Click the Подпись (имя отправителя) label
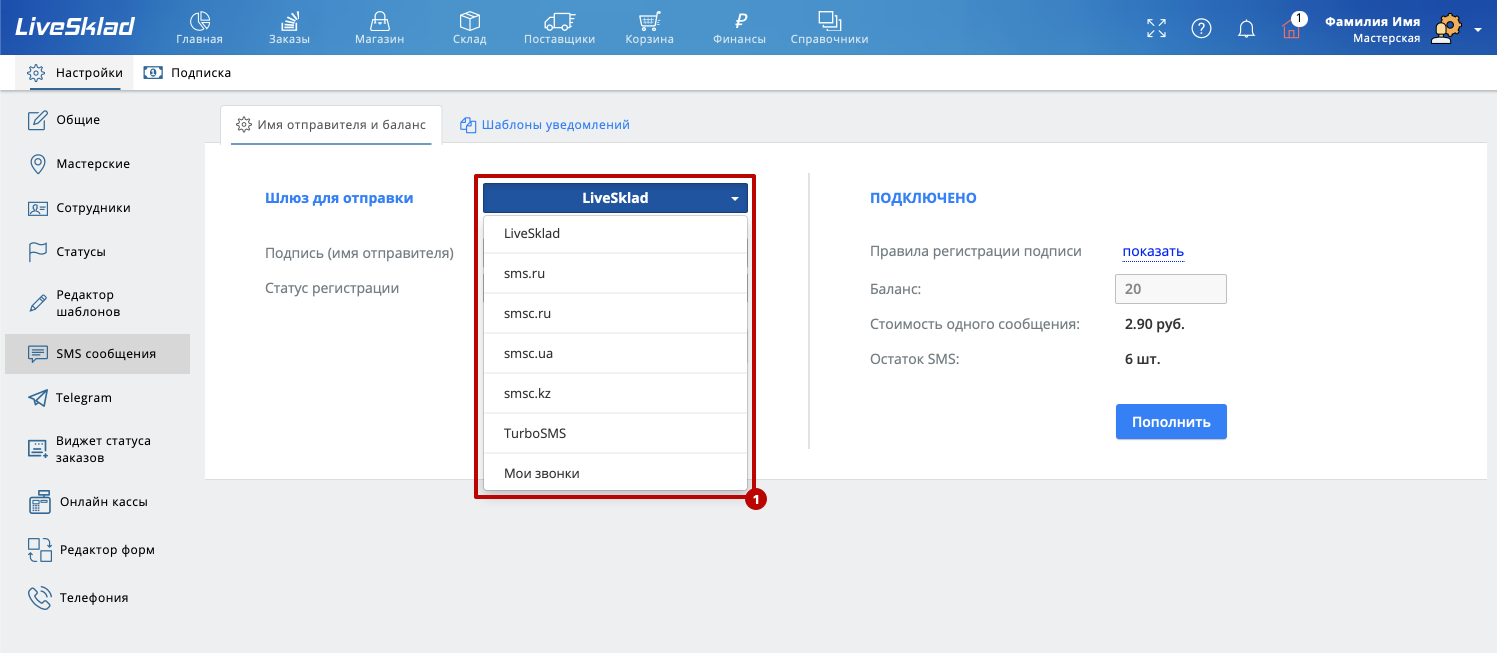 pyautogui.click(x=359, y=254)
